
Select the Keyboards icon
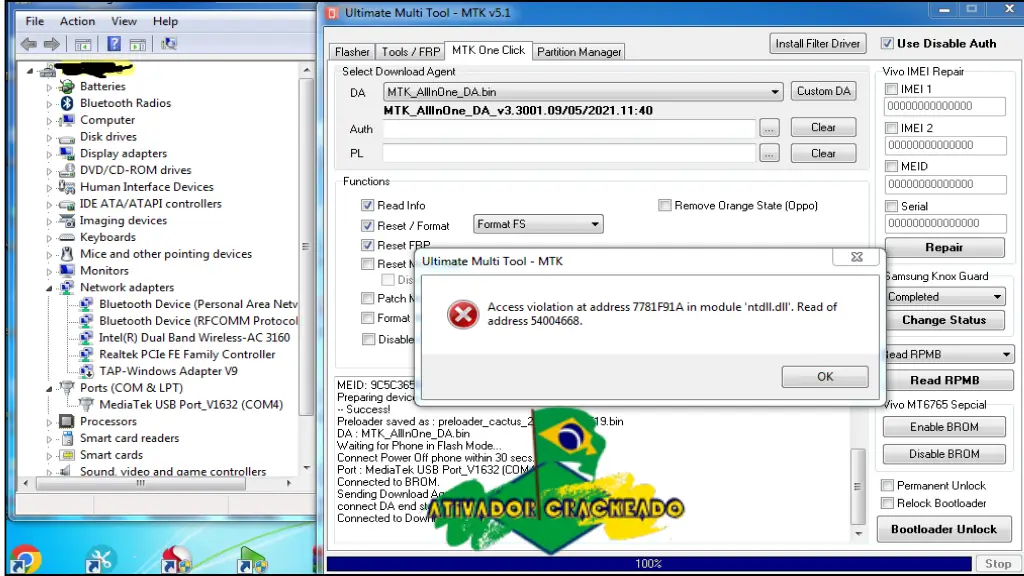[x=66, y=237]
